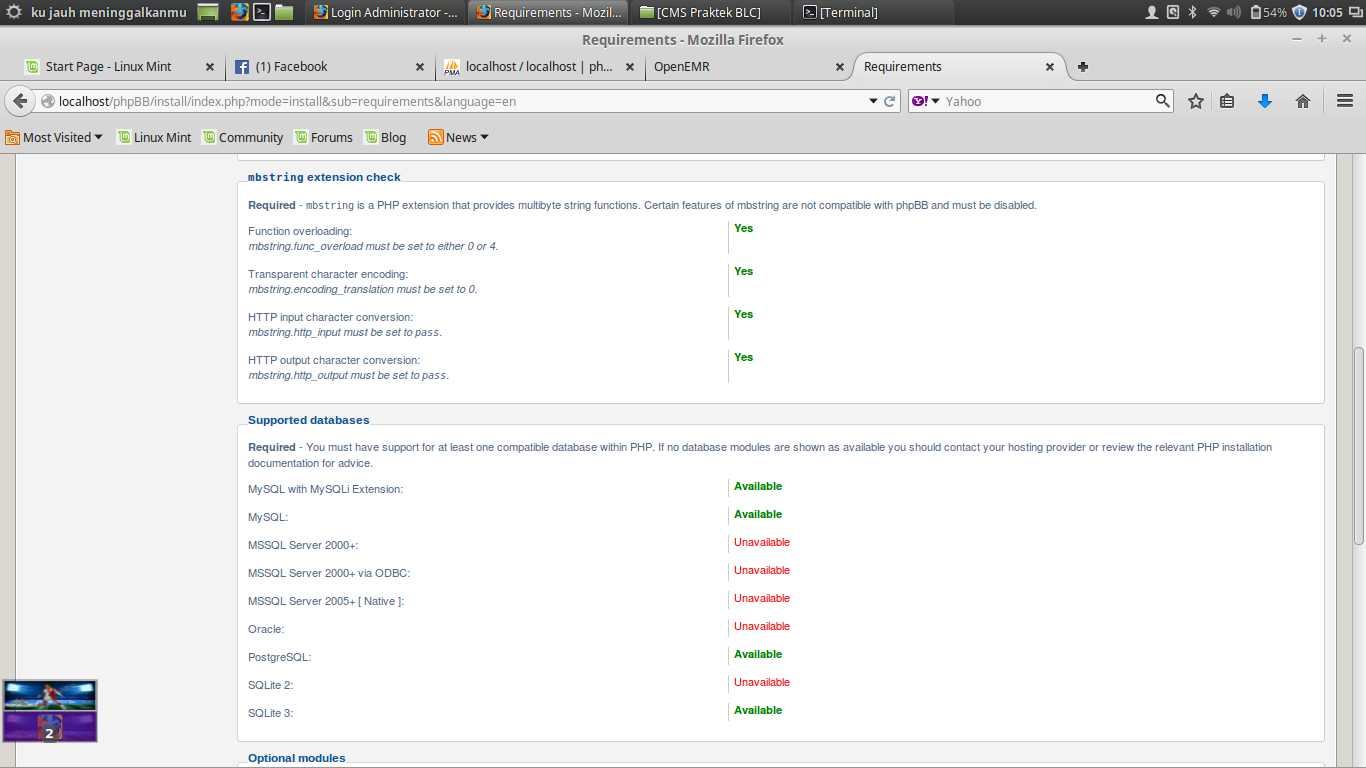Open the Community bookmark
The image size is (1366, 768).
point(242,137)
